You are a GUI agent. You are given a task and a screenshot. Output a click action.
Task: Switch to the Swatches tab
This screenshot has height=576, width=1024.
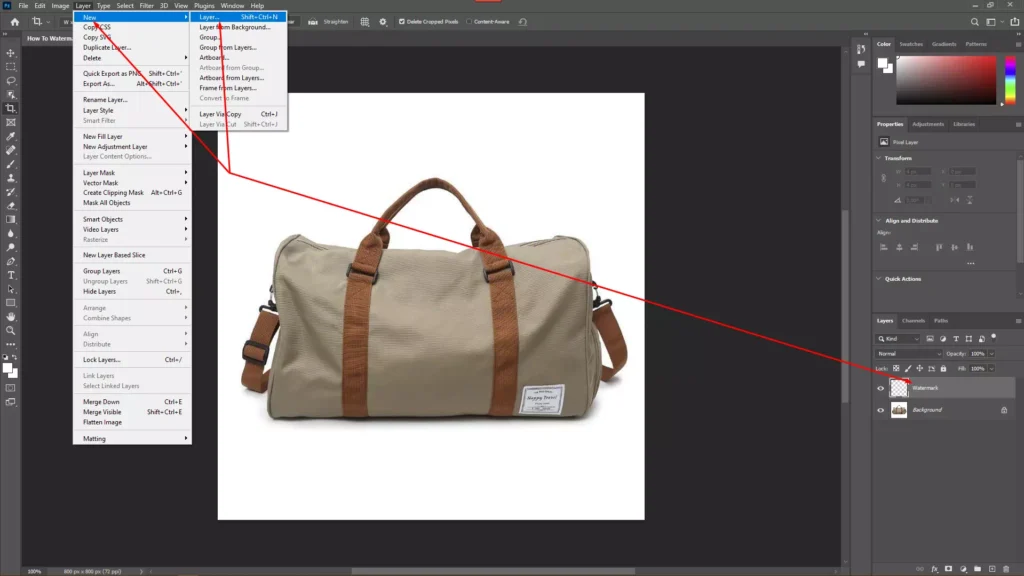[x=910, y=44]
